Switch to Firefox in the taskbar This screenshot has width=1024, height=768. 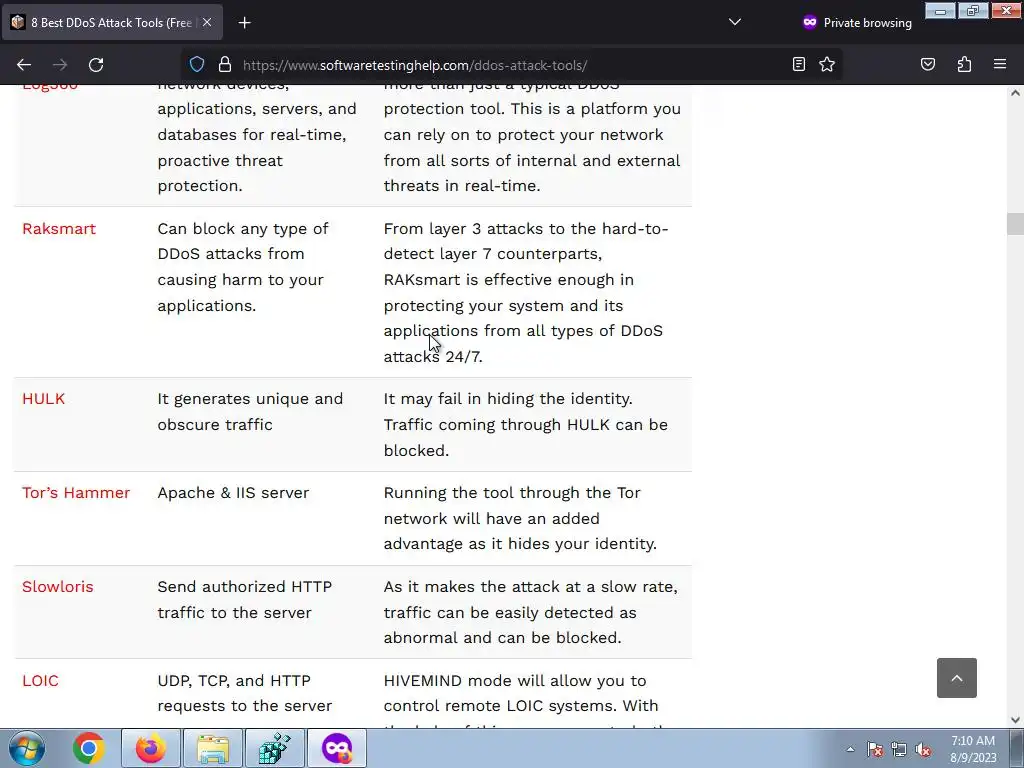(x=151, y=748)
